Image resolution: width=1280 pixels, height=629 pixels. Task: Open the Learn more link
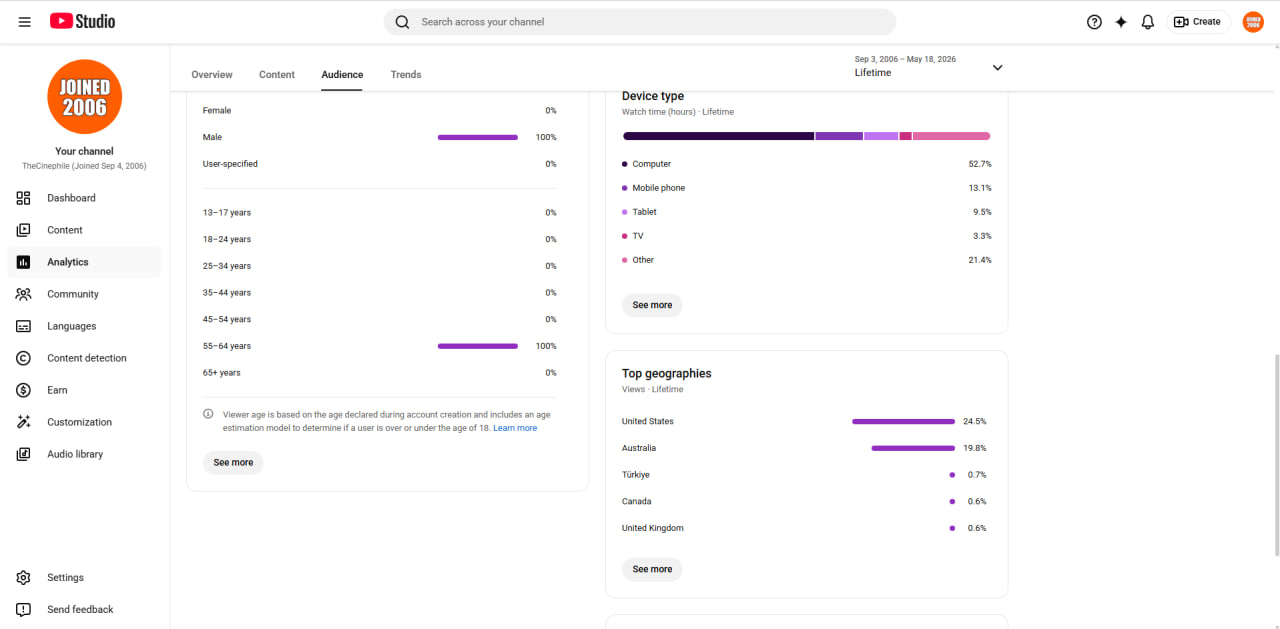[x=515, y=428]
